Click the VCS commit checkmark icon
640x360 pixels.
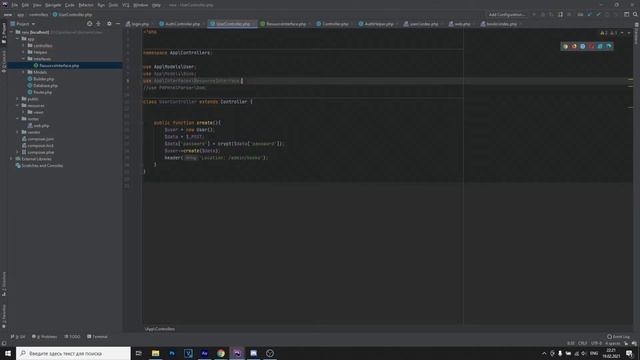tap(598, 14)
